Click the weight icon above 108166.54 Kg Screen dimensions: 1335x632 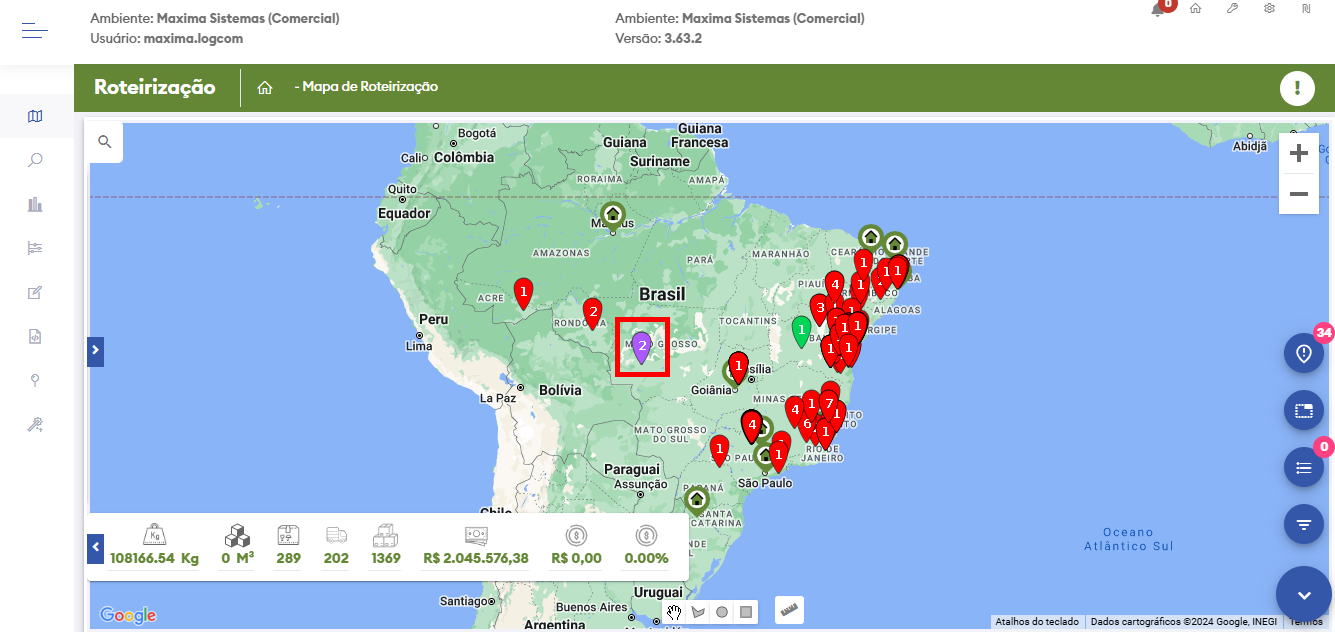(x=154, y=535)
